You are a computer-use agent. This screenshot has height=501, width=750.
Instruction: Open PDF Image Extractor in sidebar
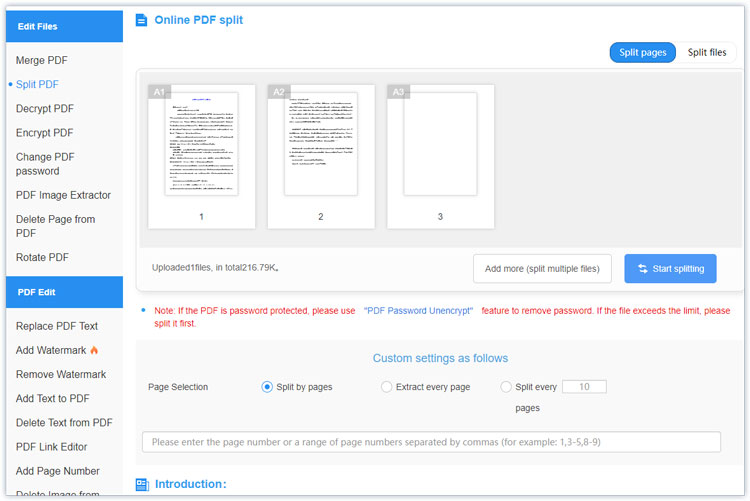click(x=63, y=195)
